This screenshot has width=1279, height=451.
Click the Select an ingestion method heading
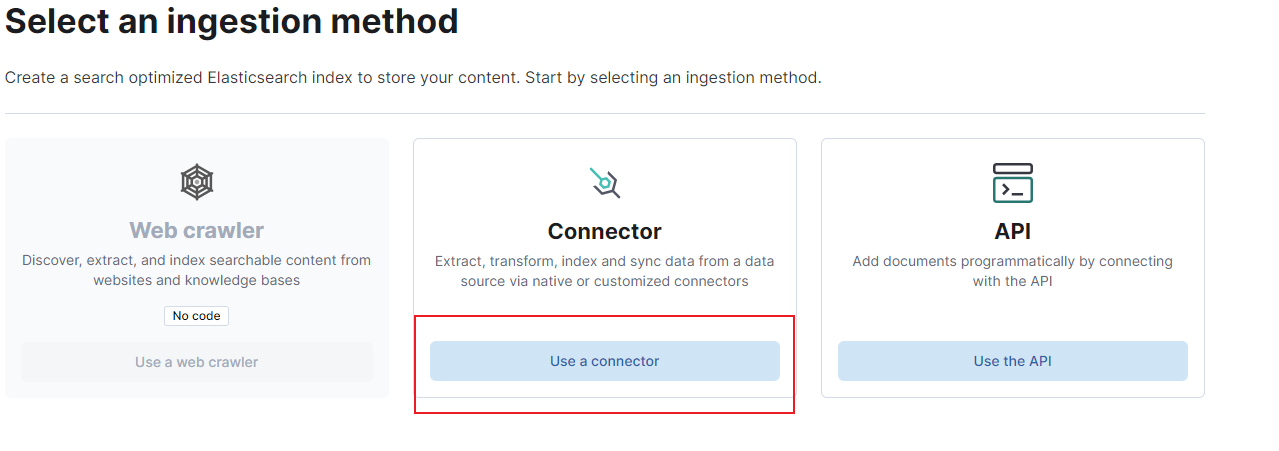coord(232,21)
